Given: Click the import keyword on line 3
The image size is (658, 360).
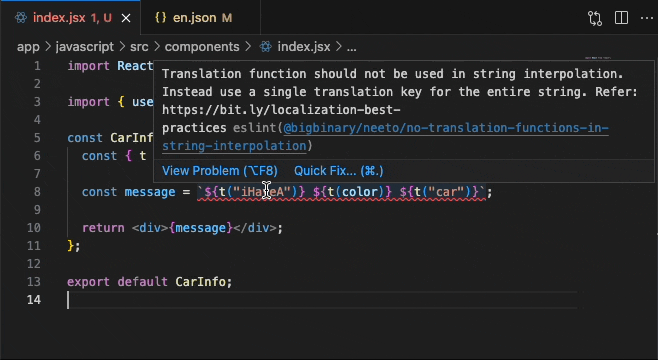Looking at the screenshot, I should pos(89,102).
